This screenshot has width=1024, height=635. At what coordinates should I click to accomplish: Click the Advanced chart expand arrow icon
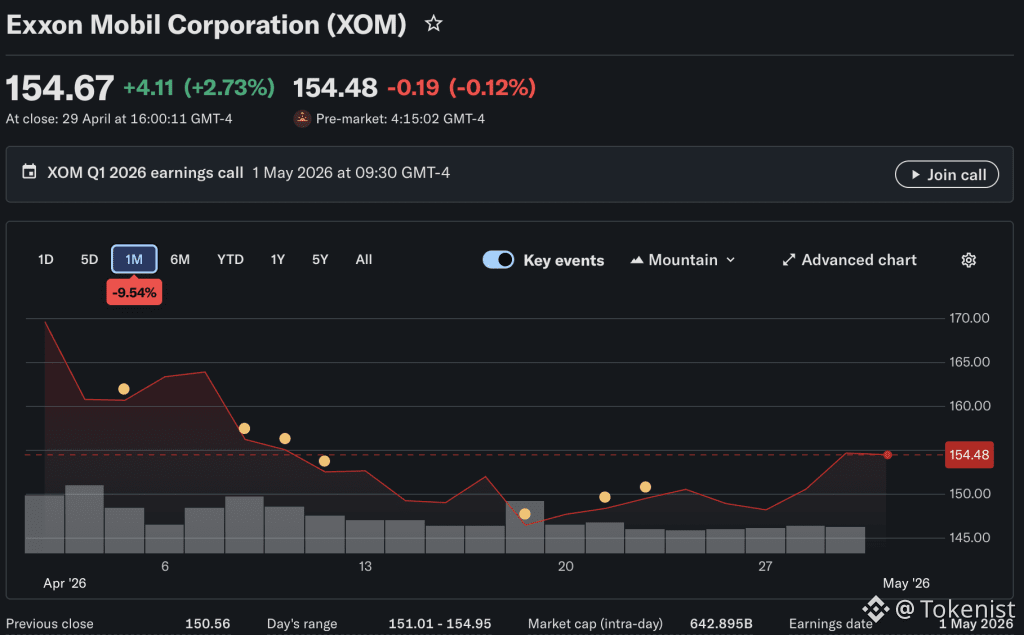(789, 260)
